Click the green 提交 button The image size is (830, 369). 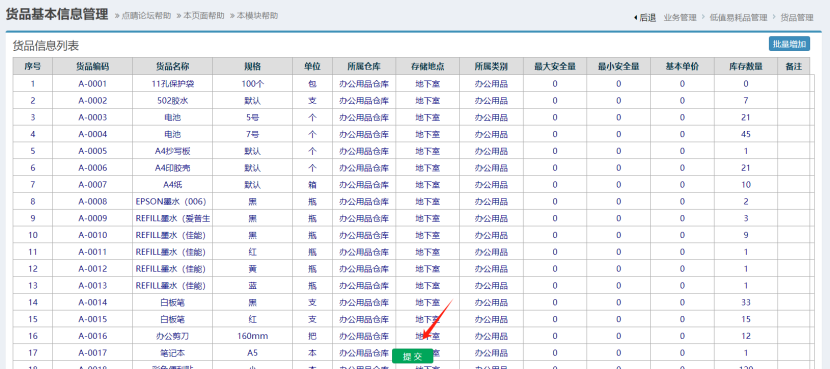(x=412, y=357)
